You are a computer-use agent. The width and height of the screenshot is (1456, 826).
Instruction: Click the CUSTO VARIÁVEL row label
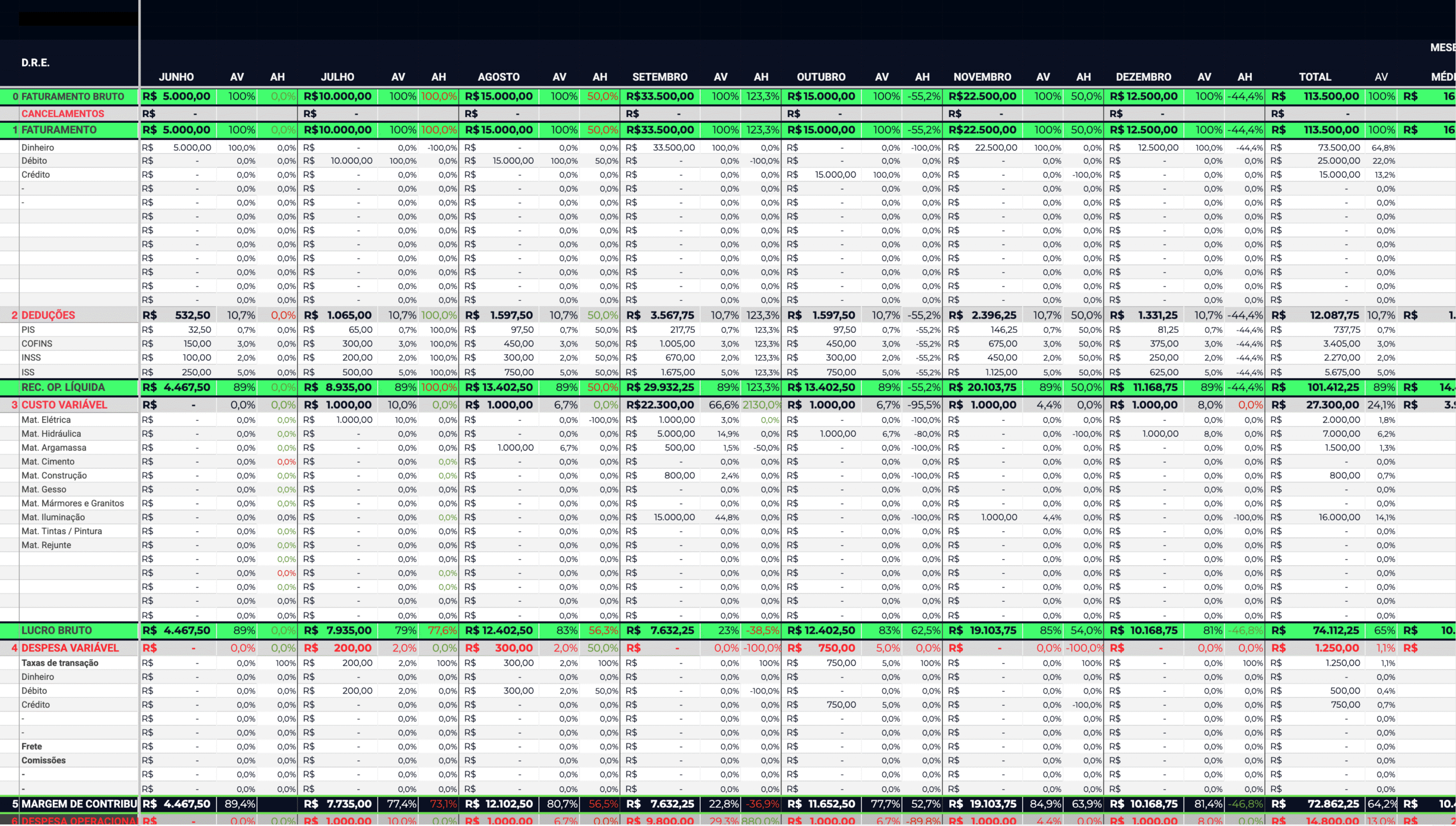click(x=64, y=405)
